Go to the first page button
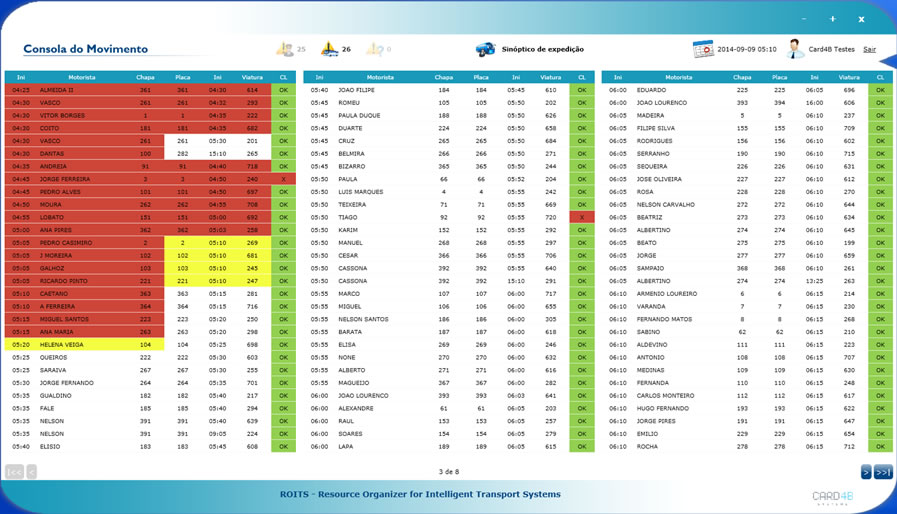 tap(14, 471)
